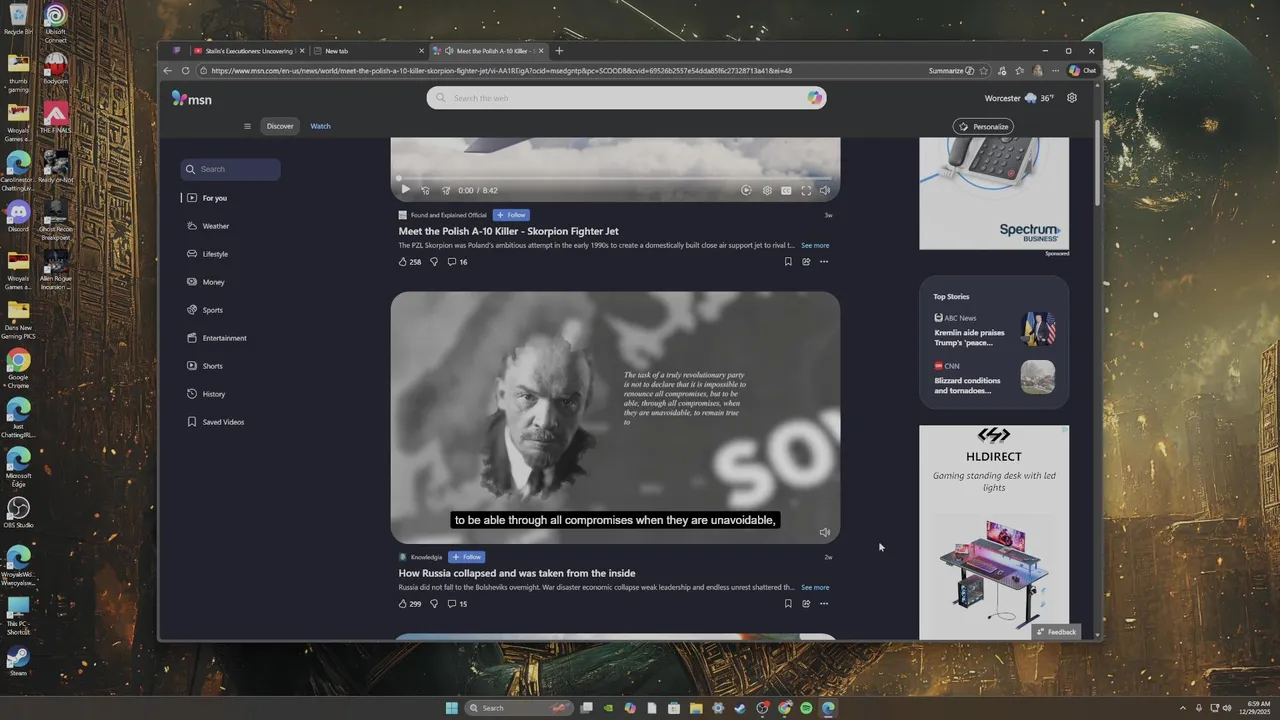Viewport: 1280px width, 720px height.
Task: Add page to favorites star icon
Action: pos(984,71)
